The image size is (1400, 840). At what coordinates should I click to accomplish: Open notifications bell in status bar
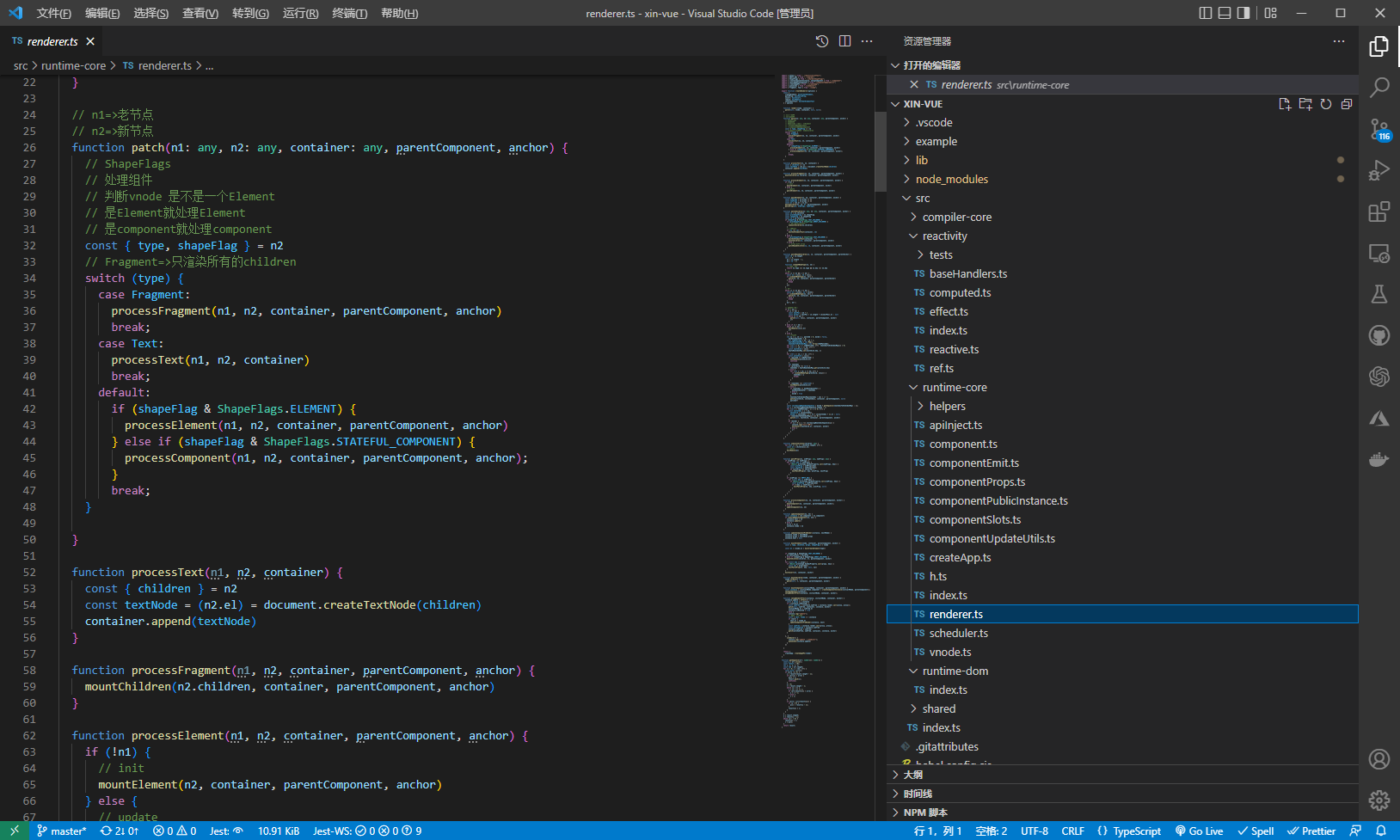pyautogui.click(x=1381, y=831)
